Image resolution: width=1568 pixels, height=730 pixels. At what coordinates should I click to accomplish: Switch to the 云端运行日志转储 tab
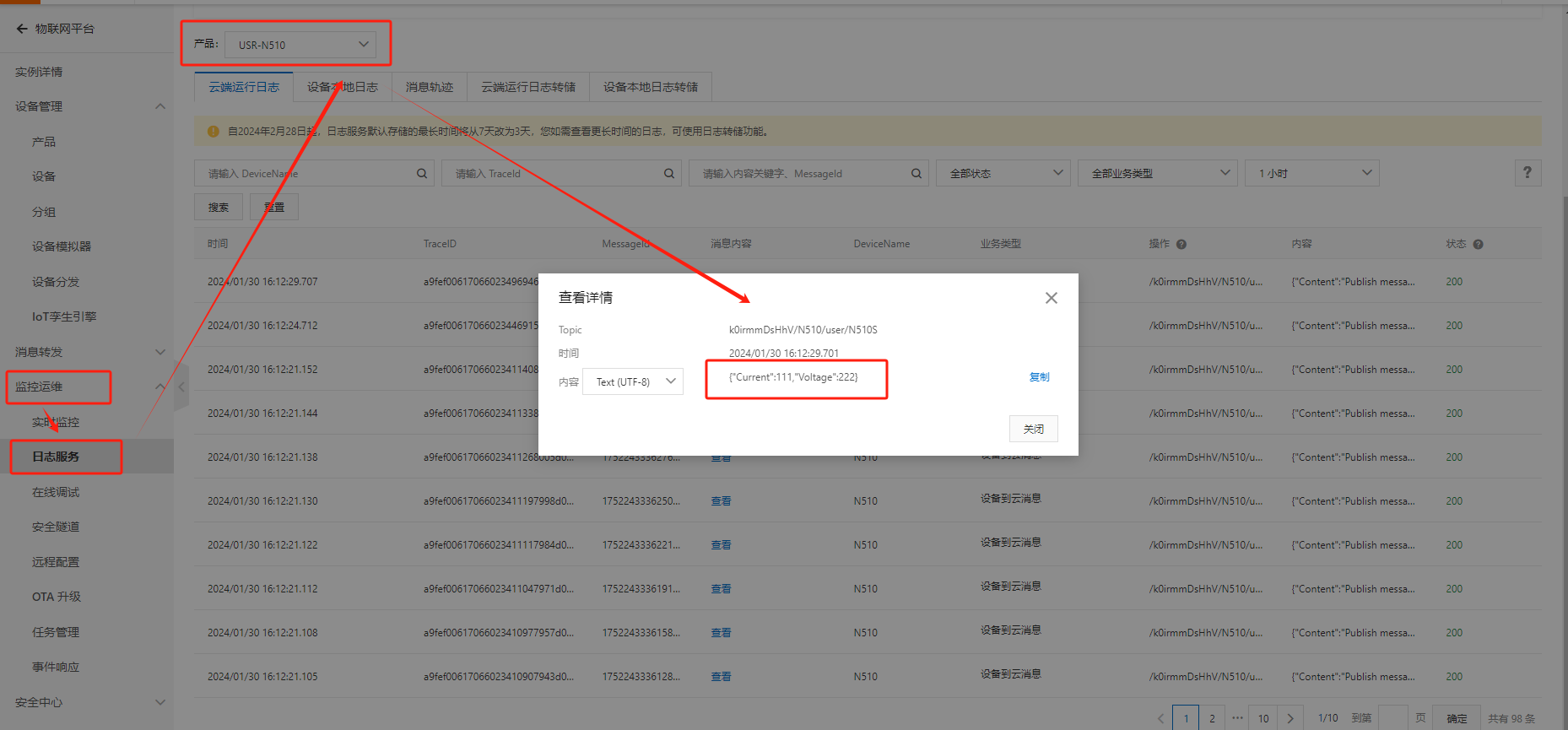tap(528, 87)
